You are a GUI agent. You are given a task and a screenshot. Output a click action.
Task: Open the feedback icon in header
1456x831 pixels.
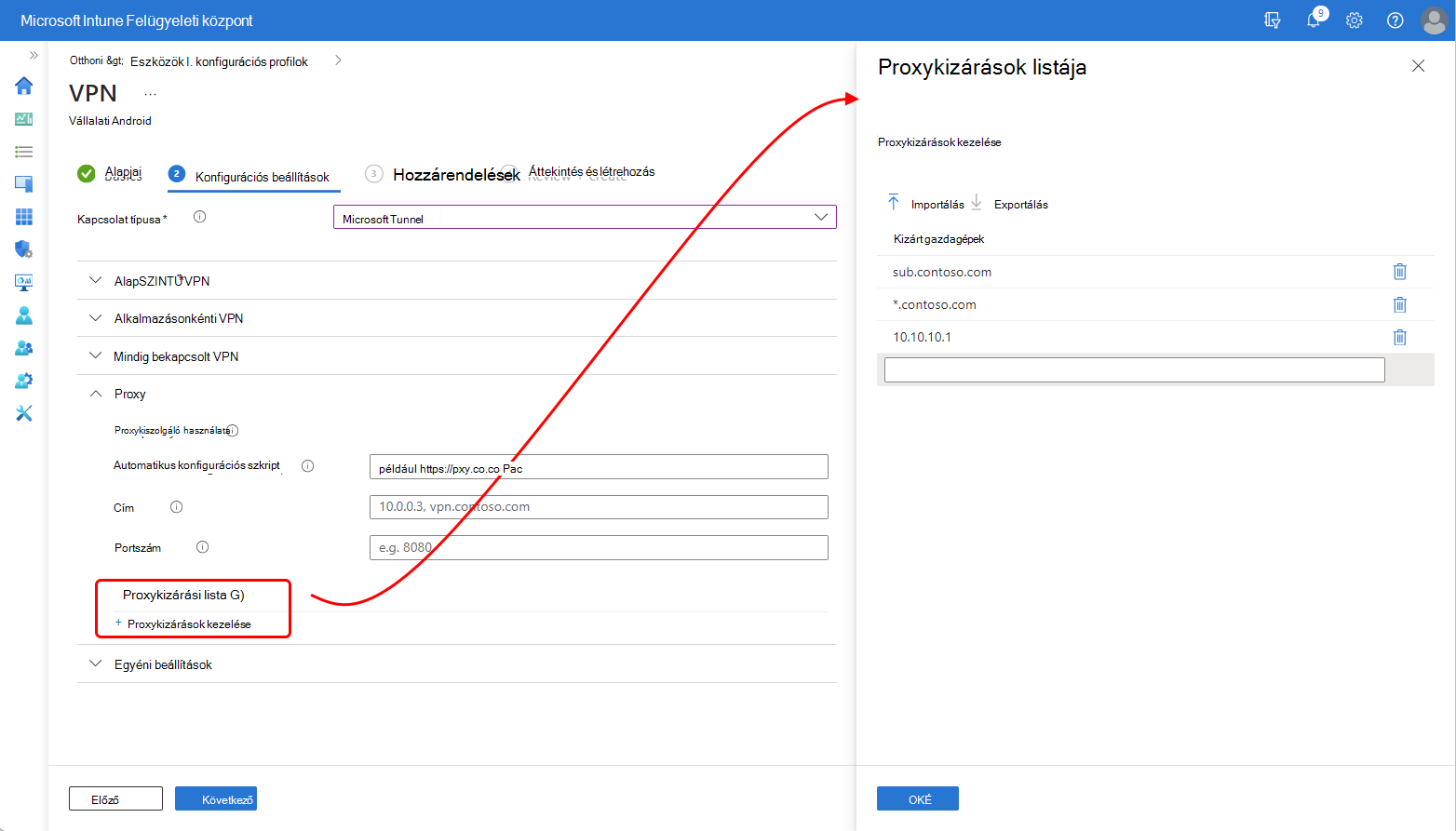point(1273,20)
